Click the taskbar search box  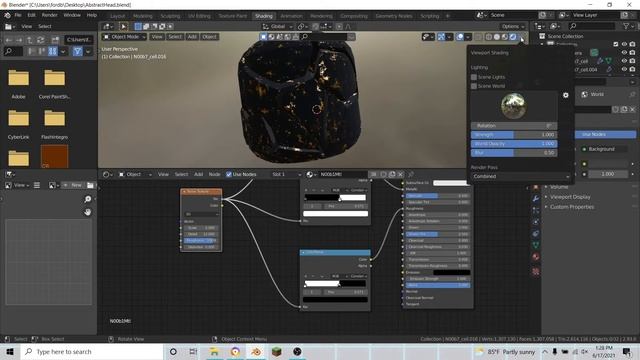[x=92, y=352]
